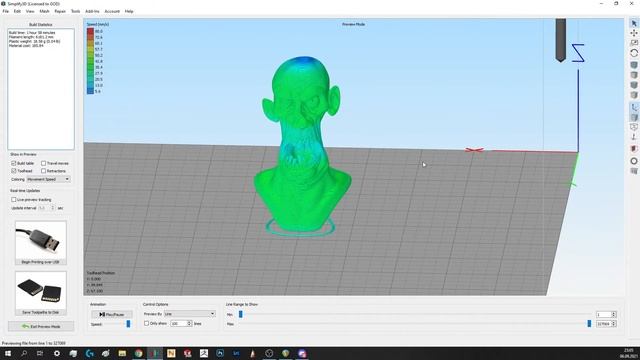Select the Rotate Models tool

pos(634,53)
